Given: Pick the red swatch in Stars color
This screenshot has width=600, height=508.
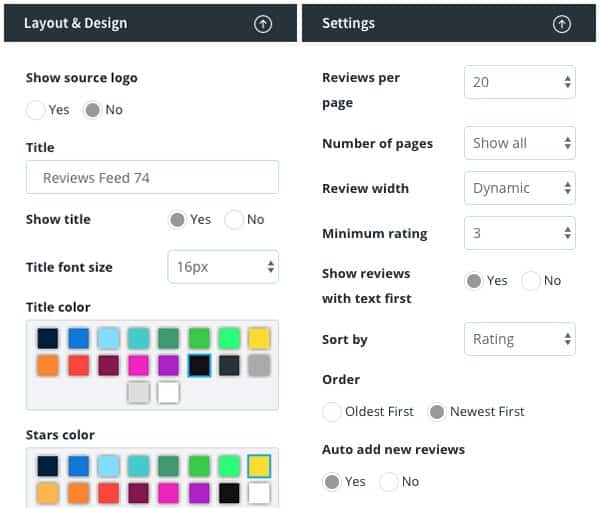Looking at the screenshot, I should click(x=109, y=493).
